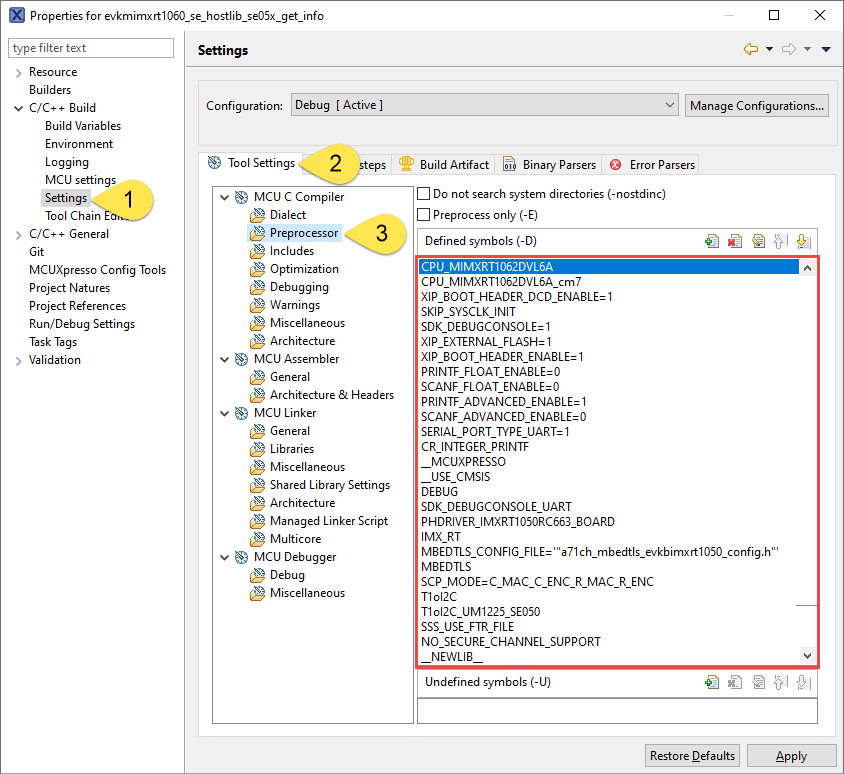844x774 pixels.
Task: Check the Preprocess only (-E) option
Action: click(424, 214)
